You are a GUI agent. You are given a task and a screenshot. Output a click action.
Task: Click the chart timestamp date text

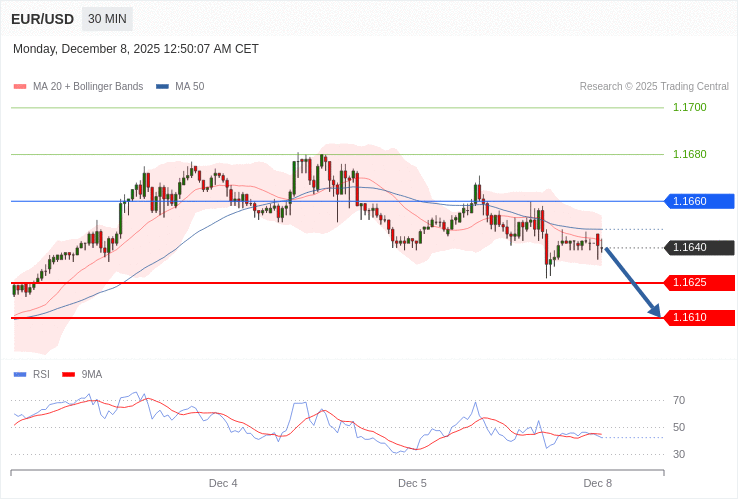pyautogui.click(x=136, y=49)
